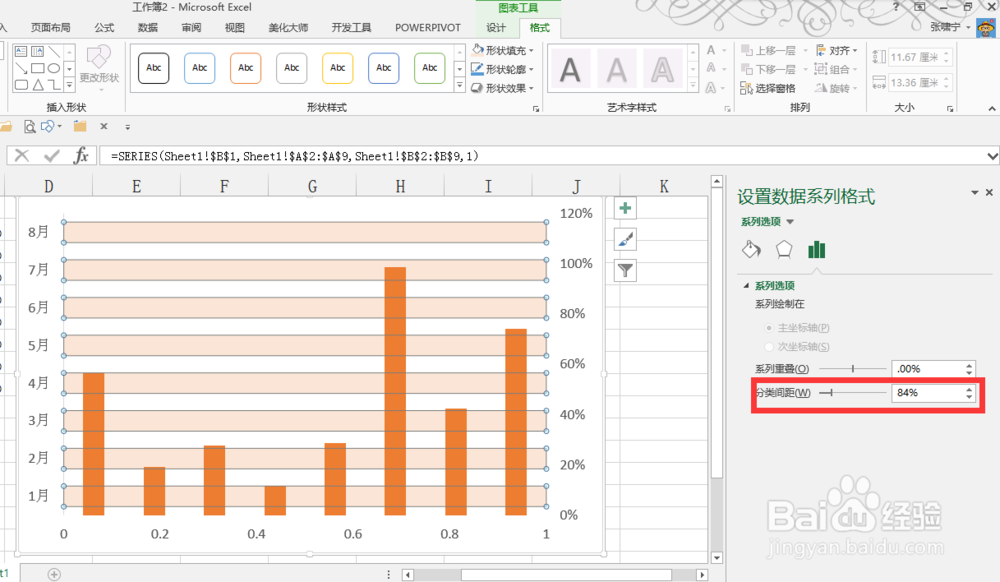Select the rectangle shape tool
The height and width of the screenshot is (582, 1000).
coord(38,68)
